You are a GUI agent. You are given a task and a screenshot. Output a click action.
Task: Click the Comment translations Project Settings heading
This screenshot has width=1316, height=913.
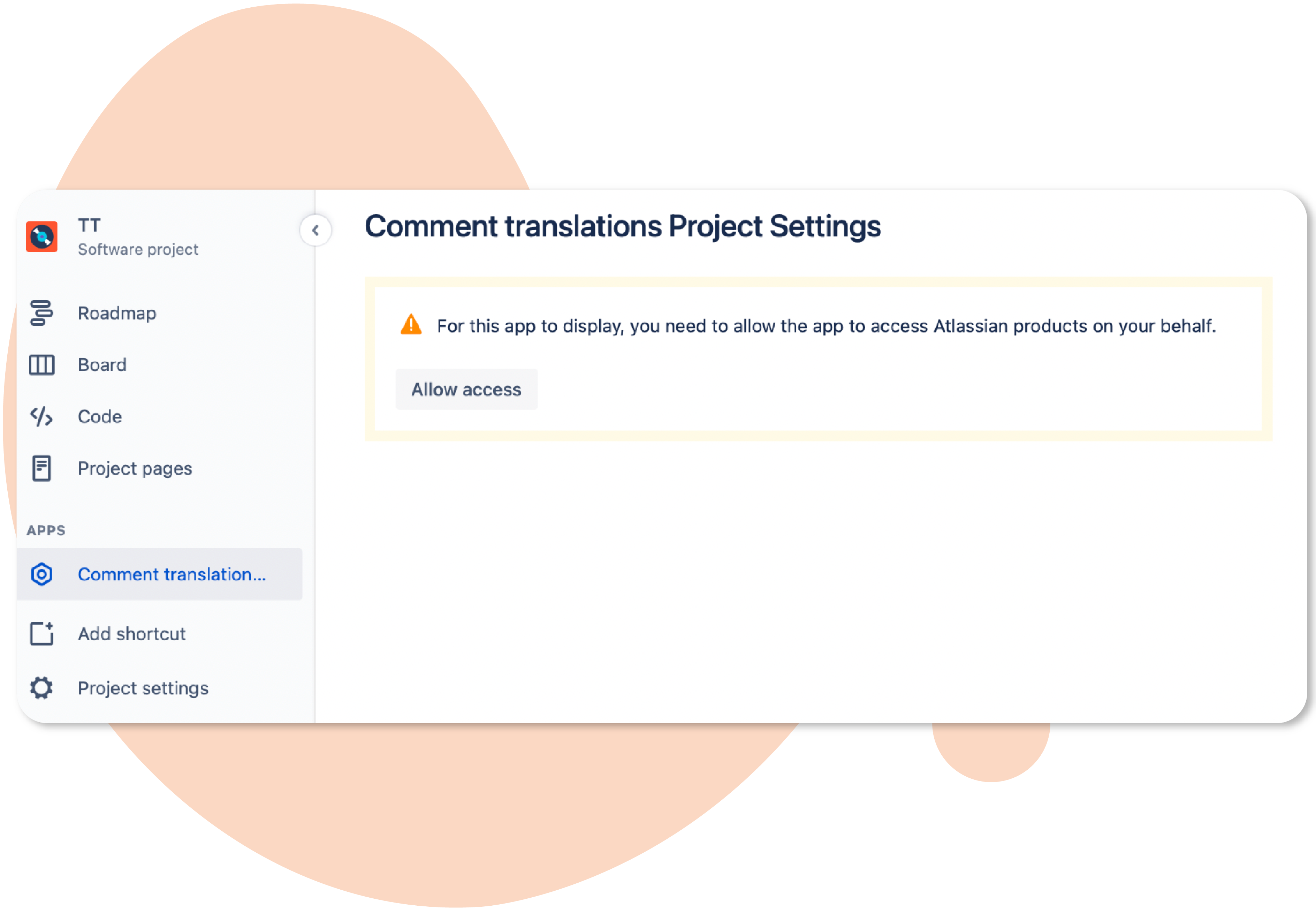pyautogui.click(x=623, y=227)
